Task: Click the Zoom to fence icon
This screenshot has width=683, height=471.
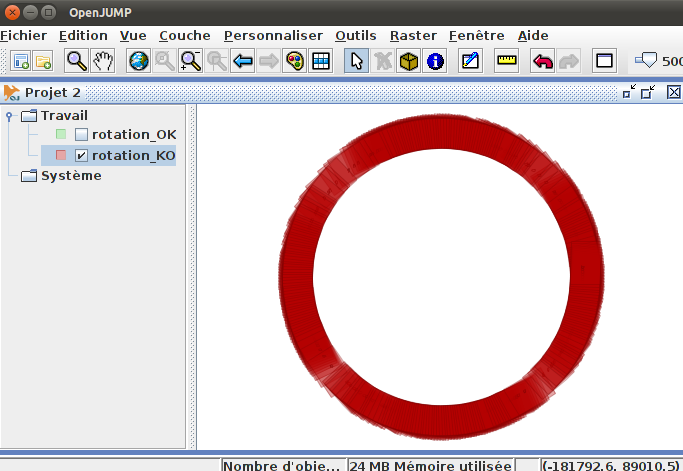Action: [x=191, y=61]
